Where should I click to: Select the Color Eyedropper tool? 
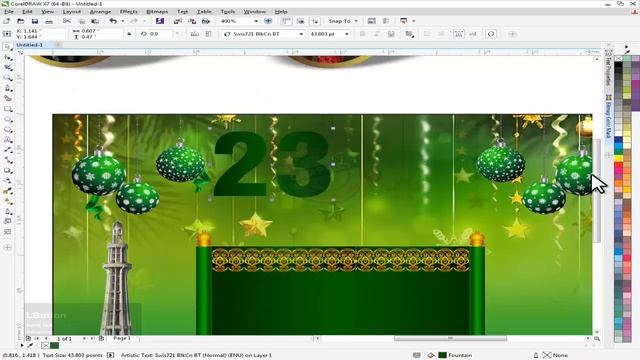click(x=7, y=191)
